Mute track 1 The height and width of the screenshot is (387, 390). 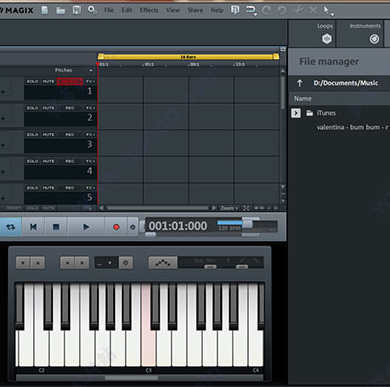click(48, 81)
